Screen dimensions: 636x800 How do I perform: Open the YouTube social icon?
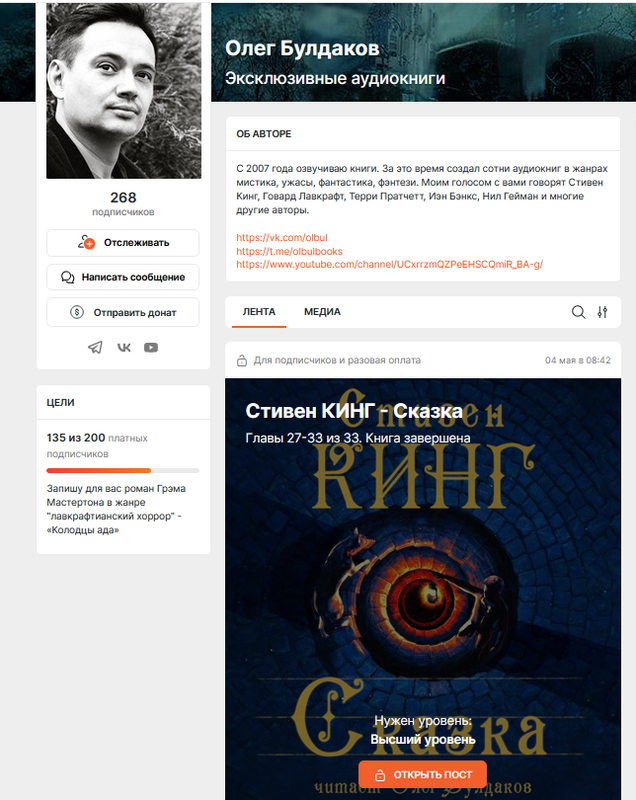(x=151, y=347)
